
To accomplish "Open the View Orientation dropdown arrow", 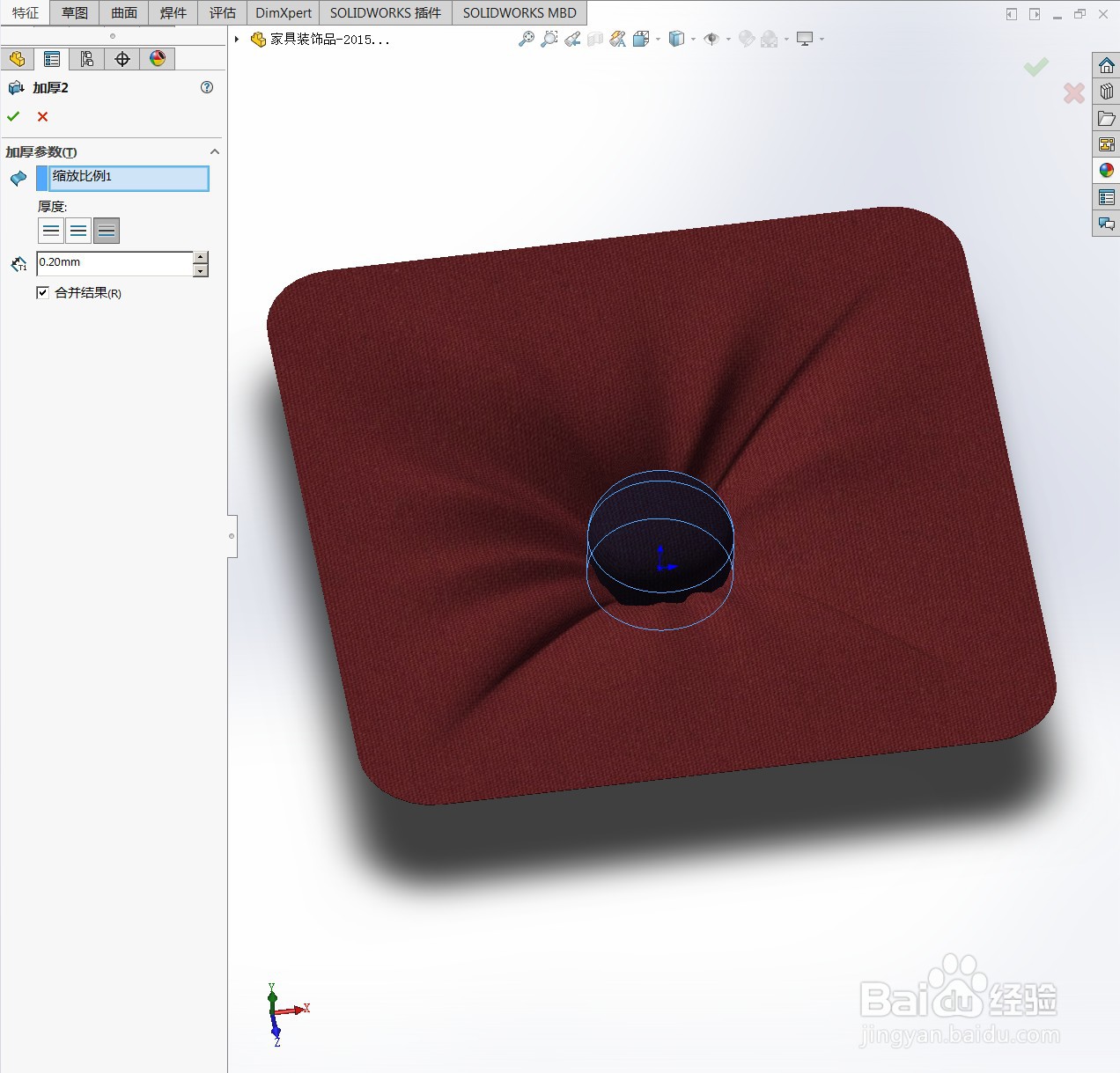I will point(658,39).
